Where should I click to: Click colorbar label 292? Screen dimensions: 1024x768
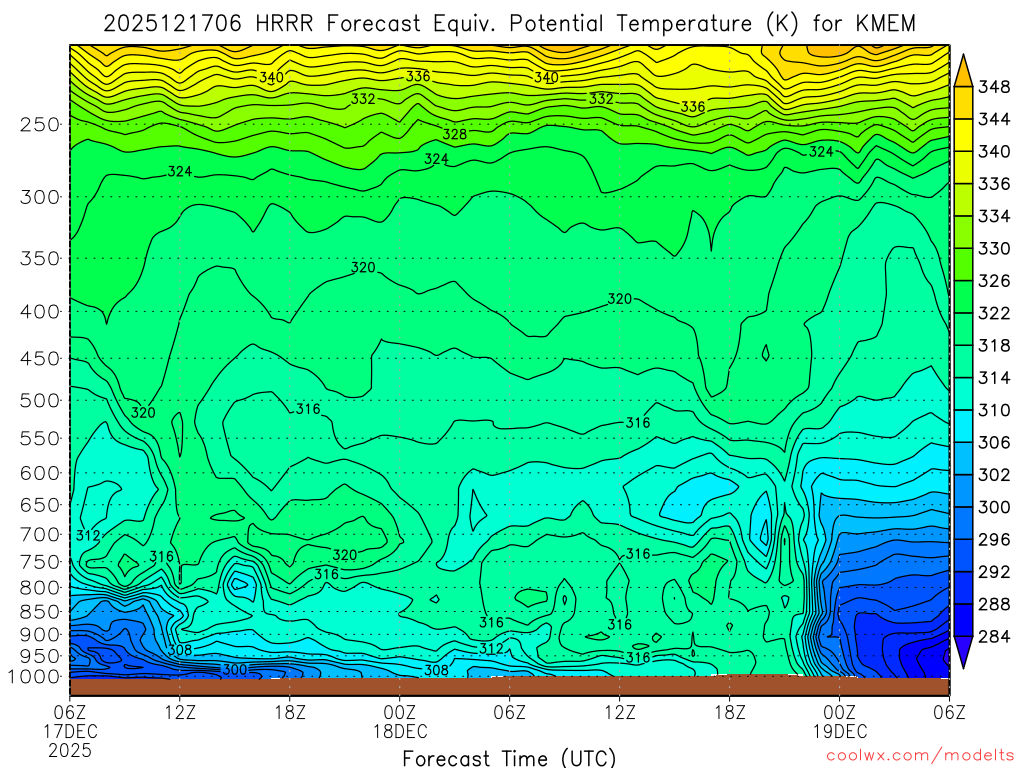point(994,572)
